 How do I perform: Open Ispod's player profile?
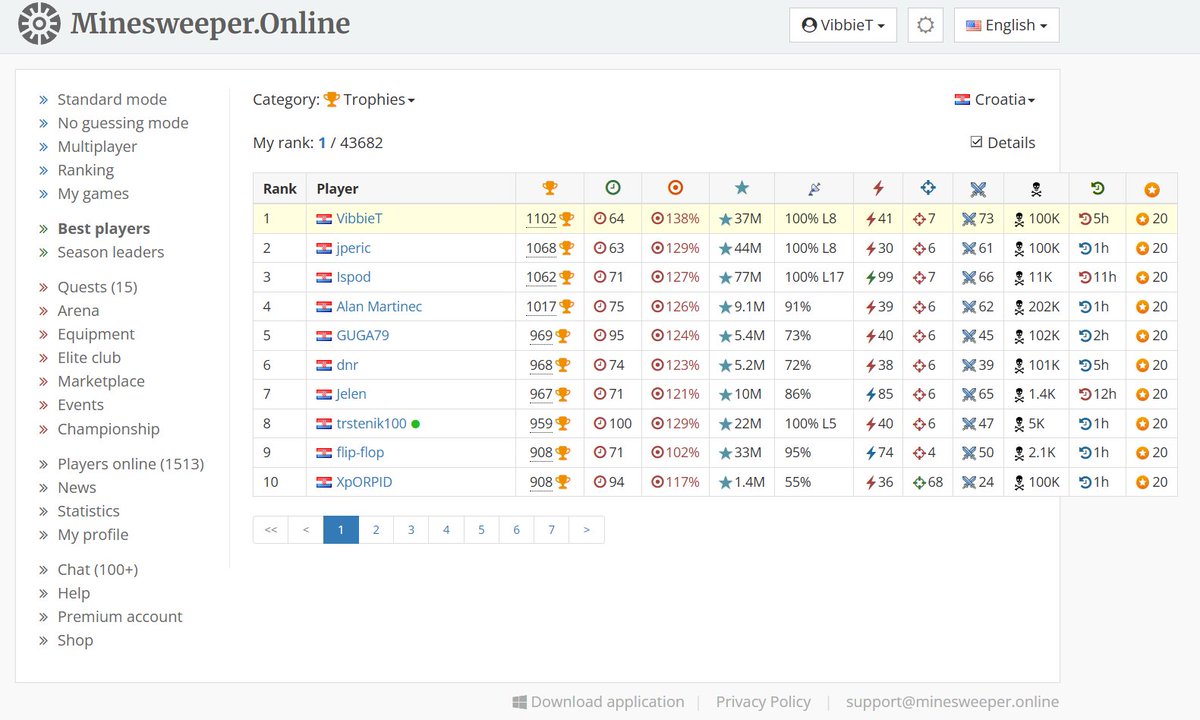pyautogui.click(x=353, y=277)
